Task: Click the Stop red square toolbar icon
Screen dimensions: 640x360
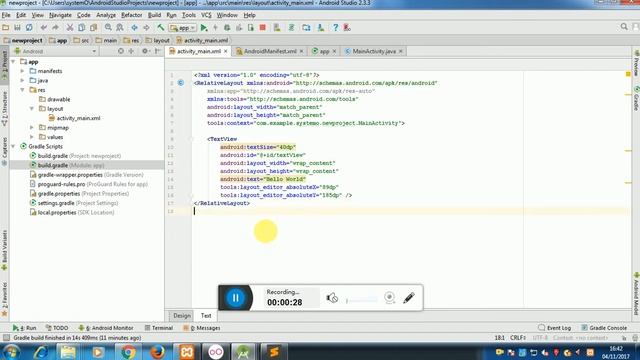Action: pos(262,27)
